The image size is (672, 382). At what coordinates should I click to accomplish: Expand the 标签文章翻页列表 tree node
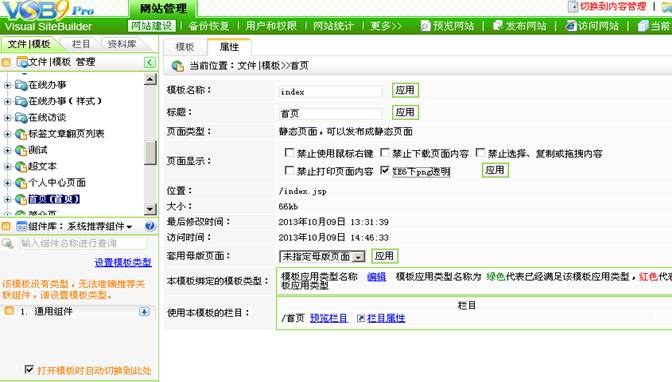[7, 134]
